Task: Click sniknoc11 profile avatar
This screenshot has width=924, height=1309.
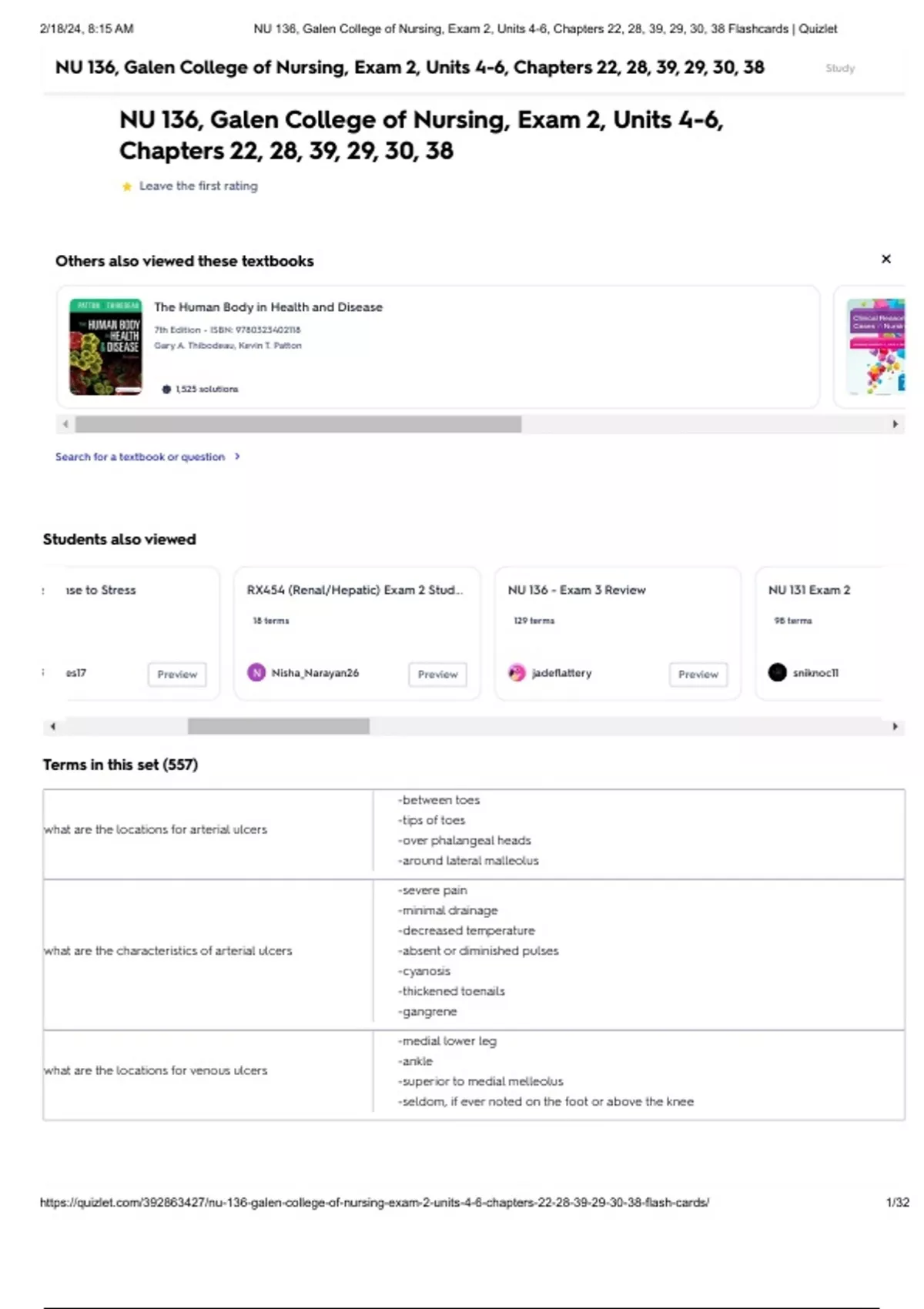Action: point(777,672)
